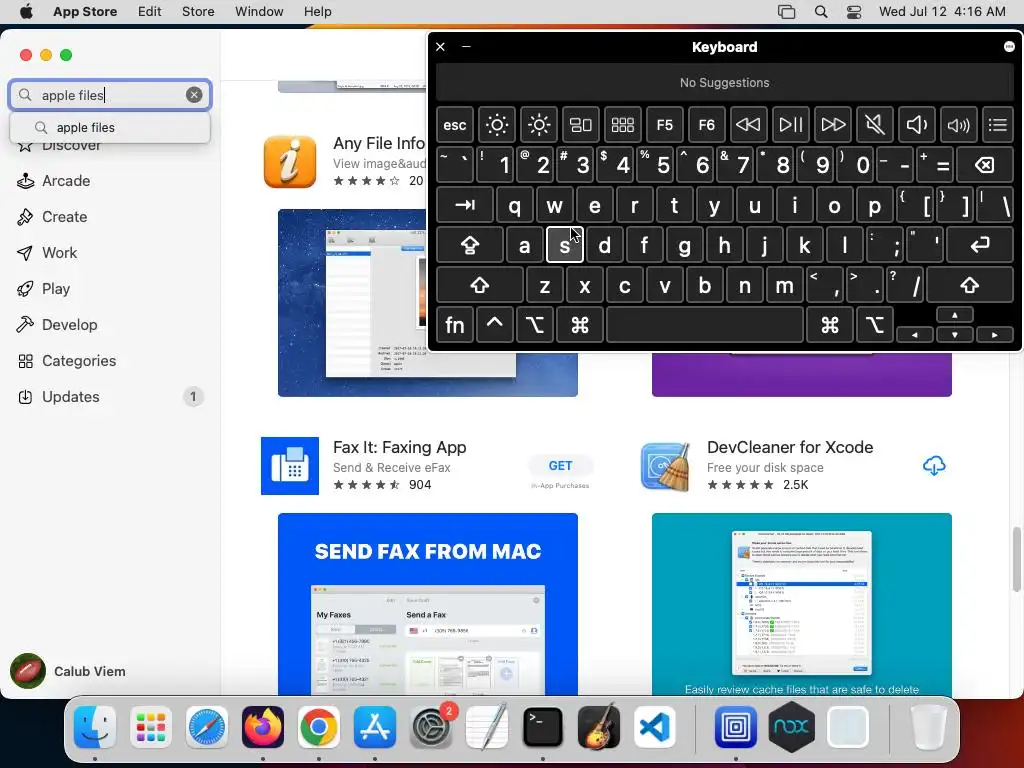
Task: Click the fast-forward media key
Action: [x=833, y=125]
